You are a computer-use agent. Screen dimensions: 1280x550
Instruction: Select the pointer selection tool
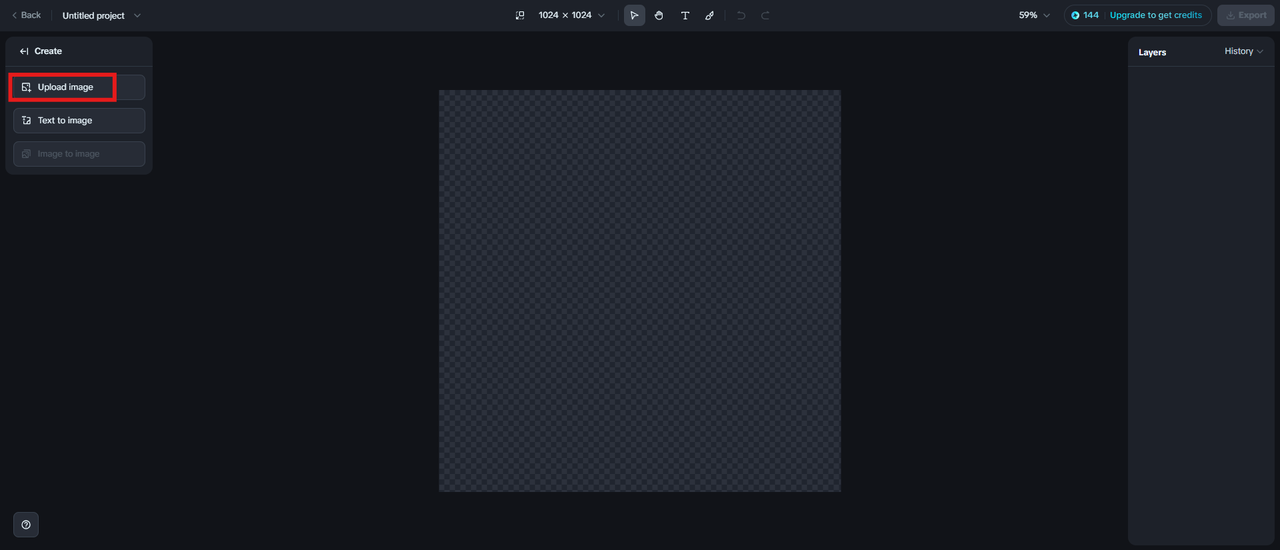tap(634, 15)
